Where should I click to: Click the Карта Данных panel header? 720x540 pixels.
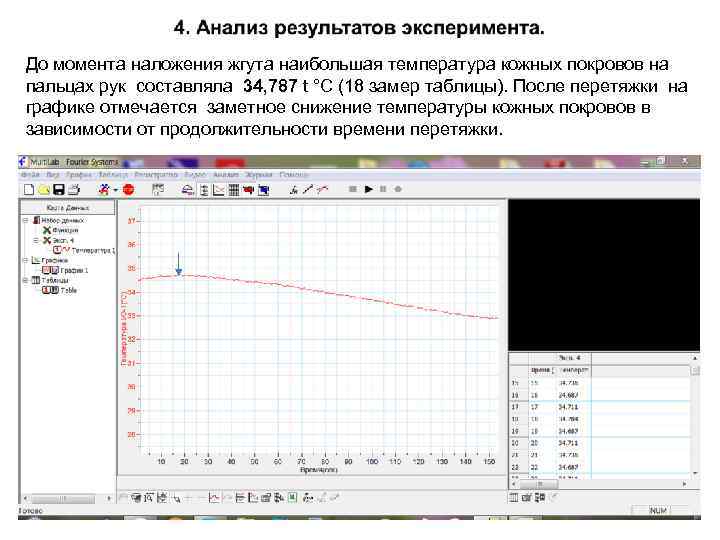(x=68, y=208)
